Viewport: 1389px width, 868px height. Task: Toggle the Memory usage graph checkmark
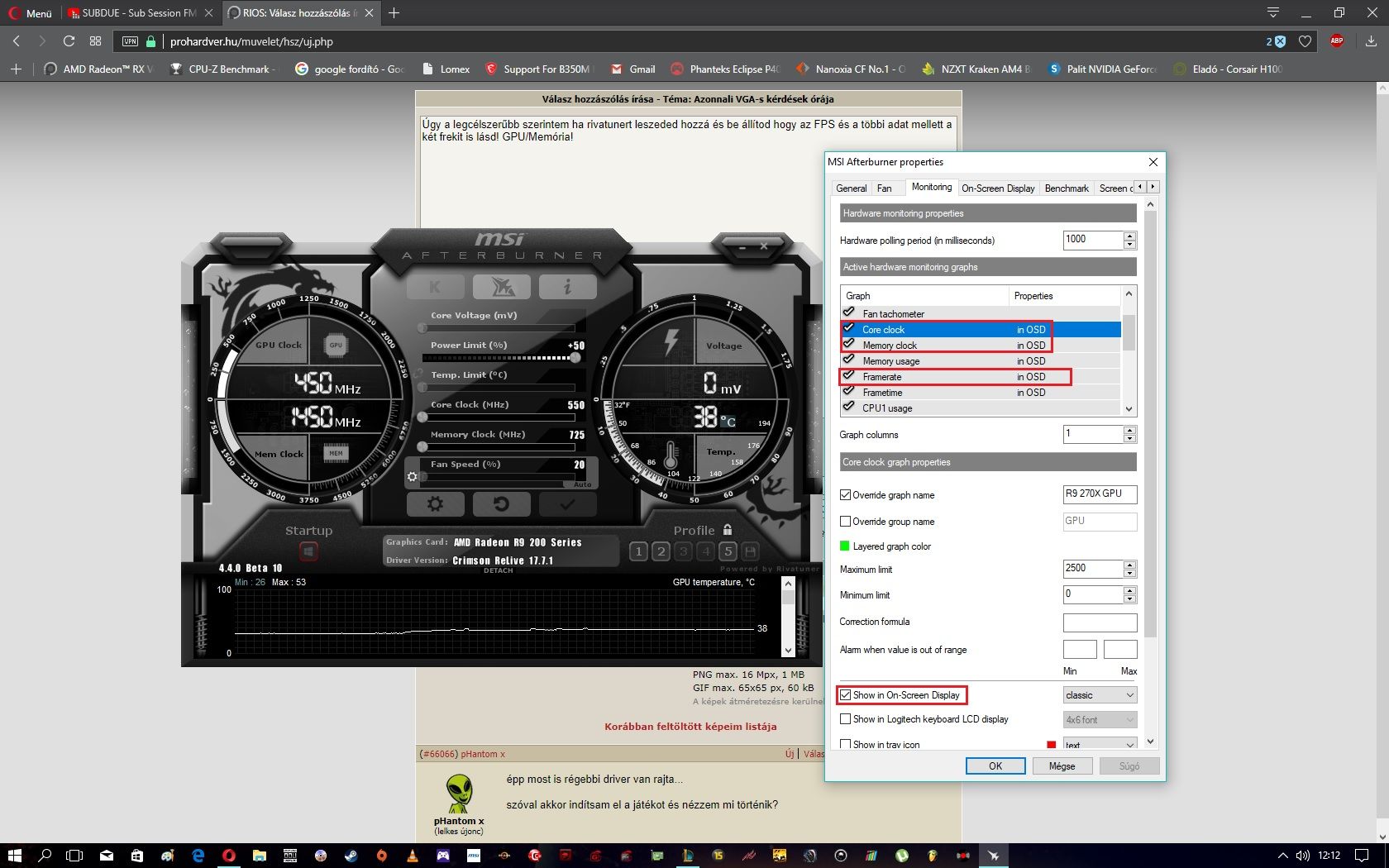(849, 360)
